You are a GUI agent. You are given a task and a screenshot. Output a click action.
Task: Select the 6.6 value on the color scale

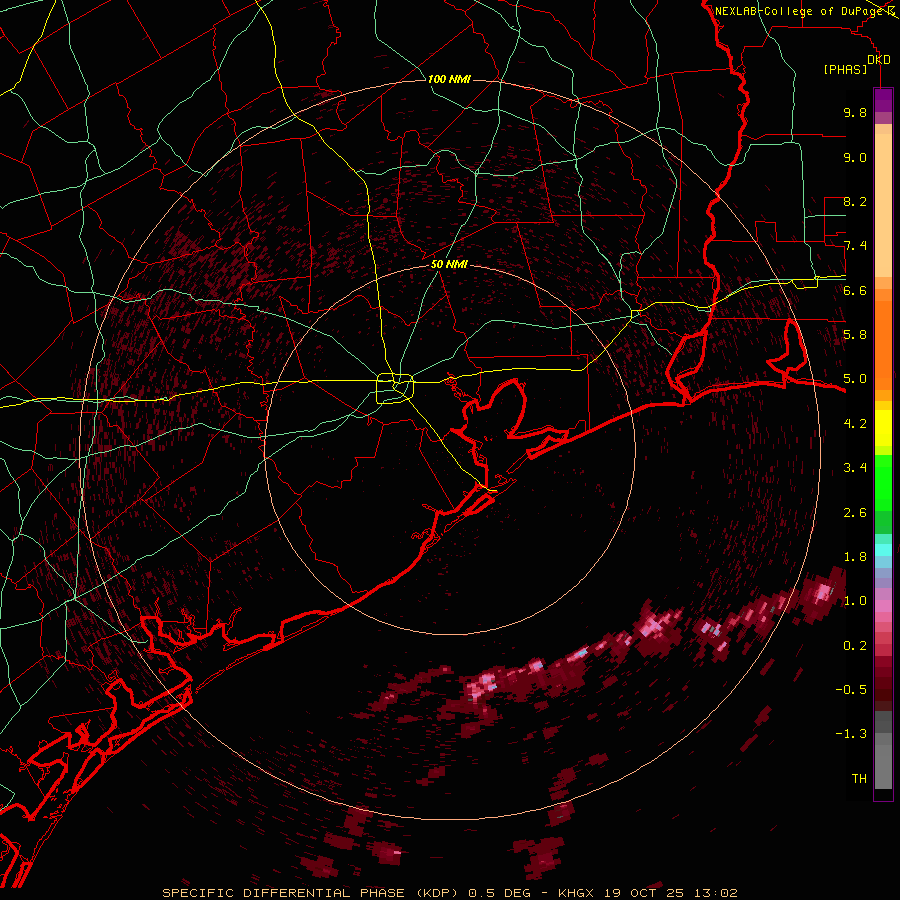(855, 290)
